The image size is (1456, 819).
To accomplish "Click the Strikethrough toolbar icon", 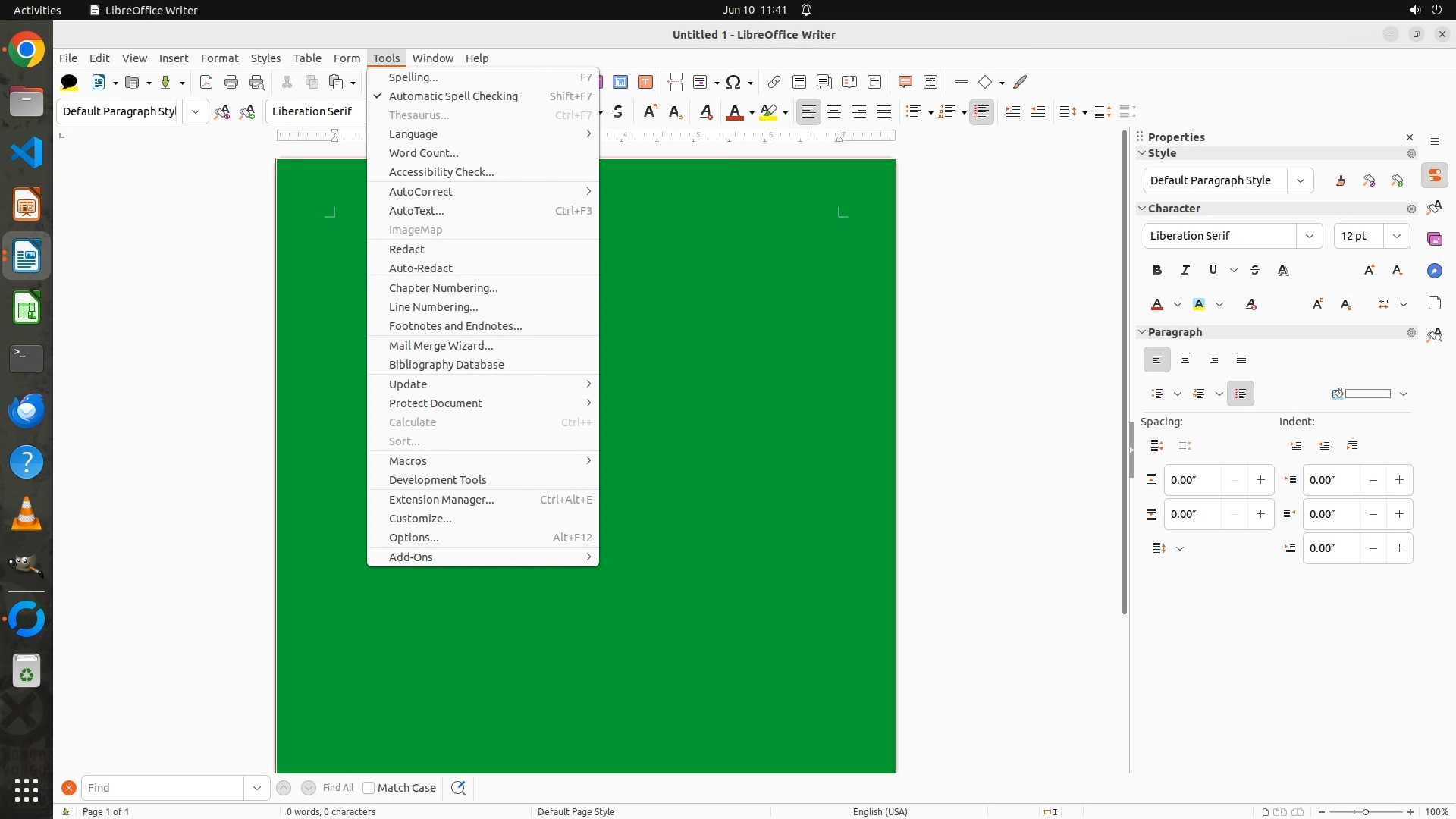I will [618, 111].
